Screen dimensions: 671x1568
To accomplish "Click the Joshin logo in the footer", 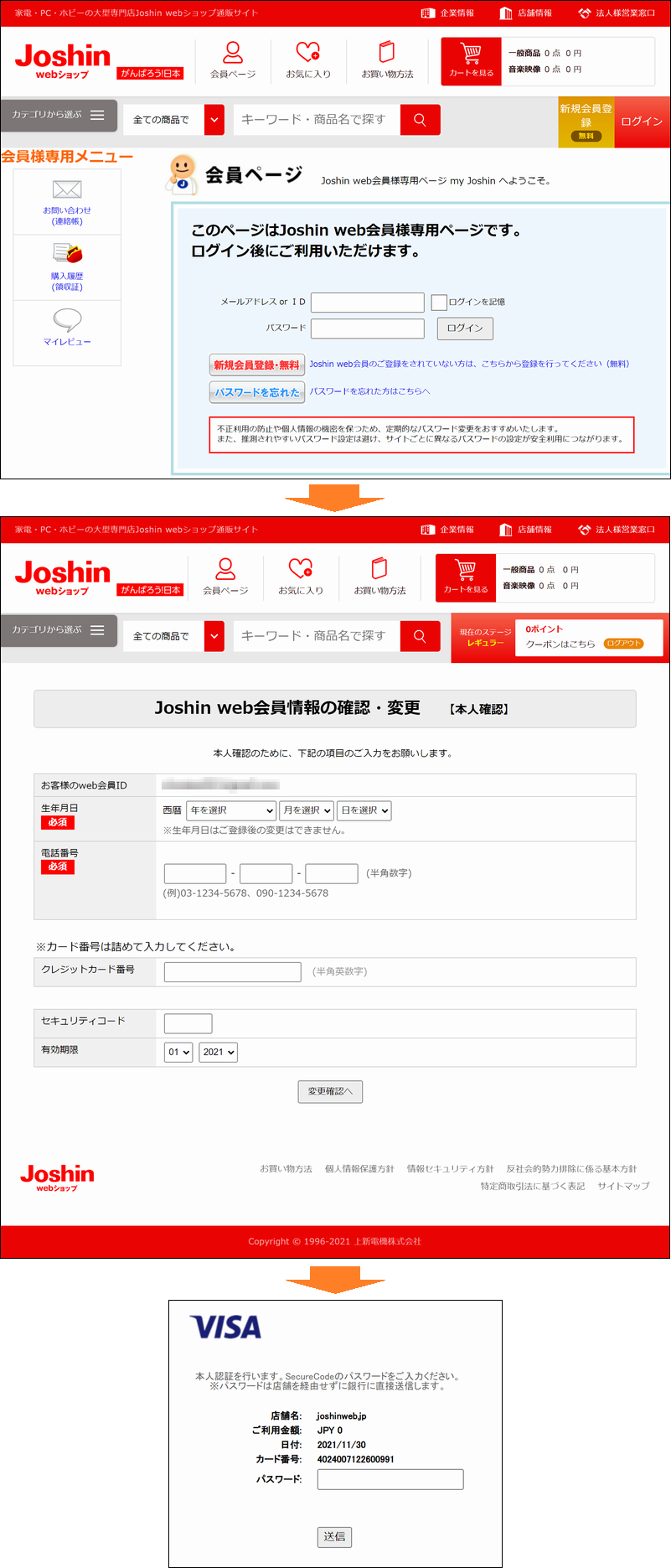I will 57,1177.
